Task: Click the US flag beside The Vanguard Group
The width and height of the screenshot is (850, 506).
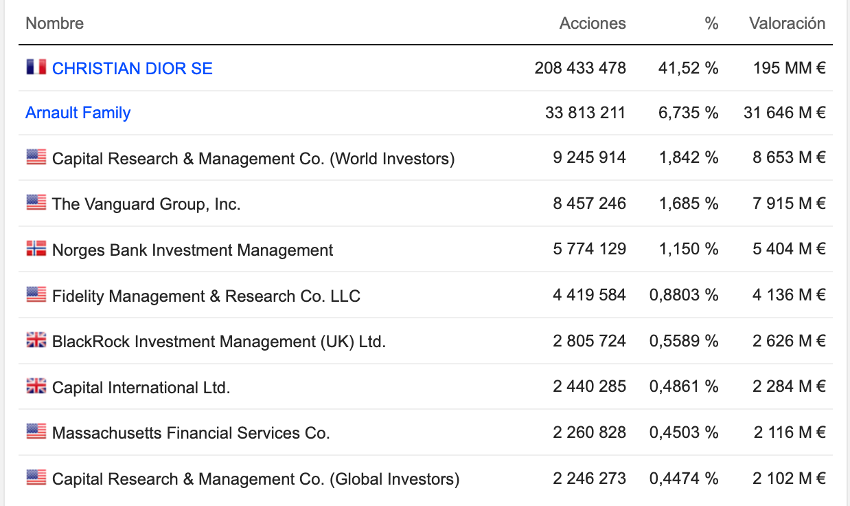Action: pyautogui.click(x=36, y=203)
